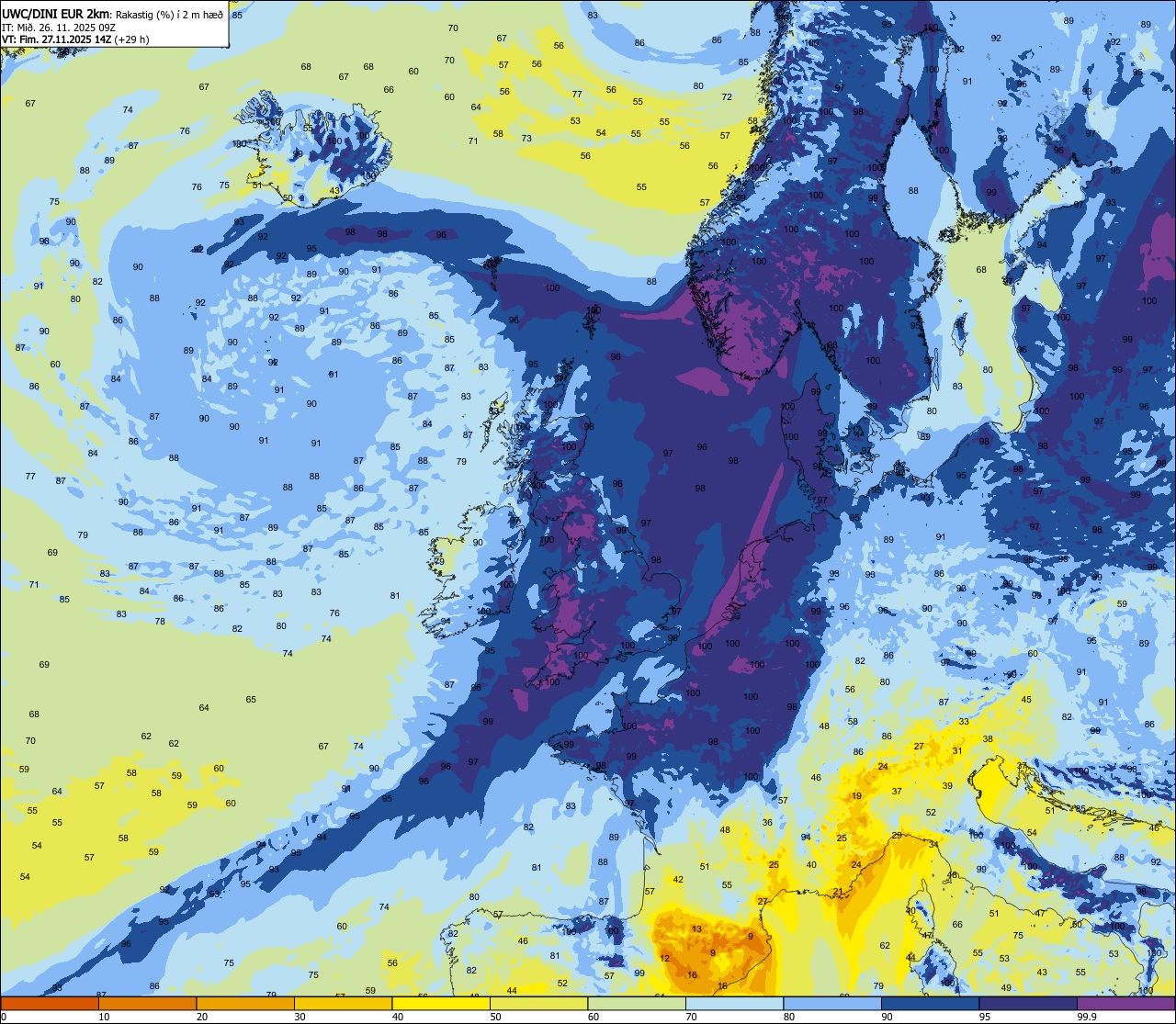Click the legend tick label "60"
The width and height of the screenshot is (1176, 1024).
pos(594,1017)
